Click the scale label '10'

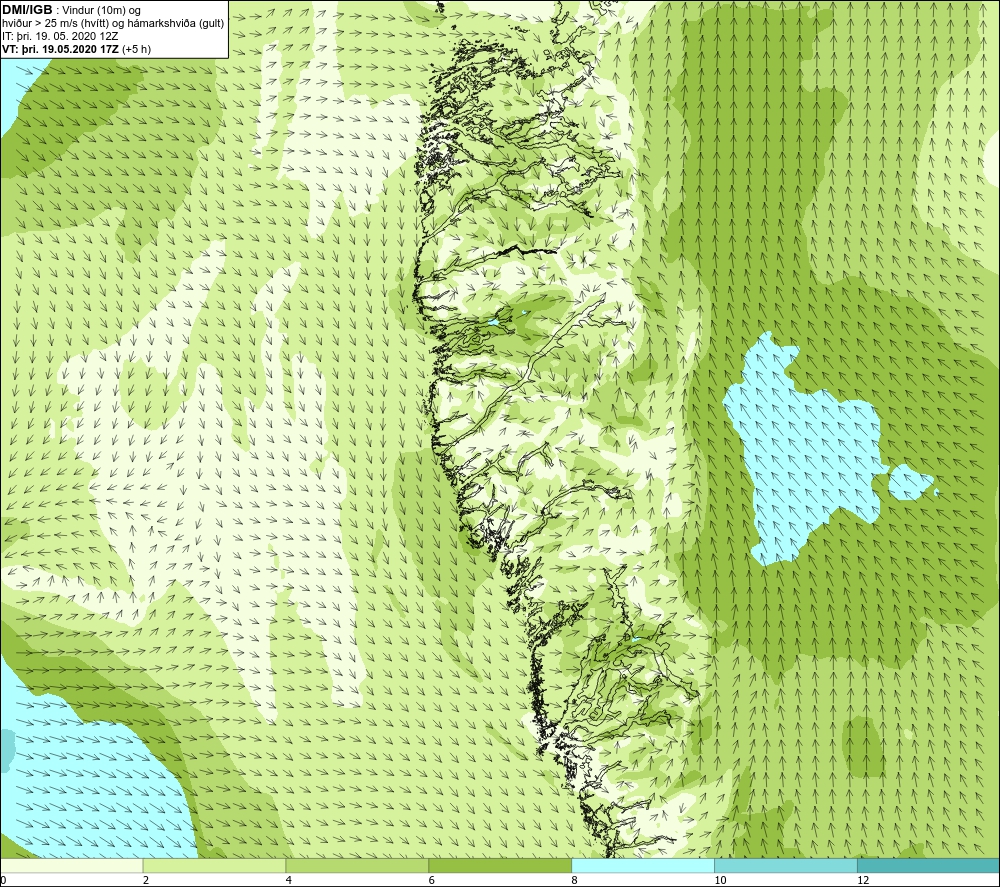click(x=720, y=881)
